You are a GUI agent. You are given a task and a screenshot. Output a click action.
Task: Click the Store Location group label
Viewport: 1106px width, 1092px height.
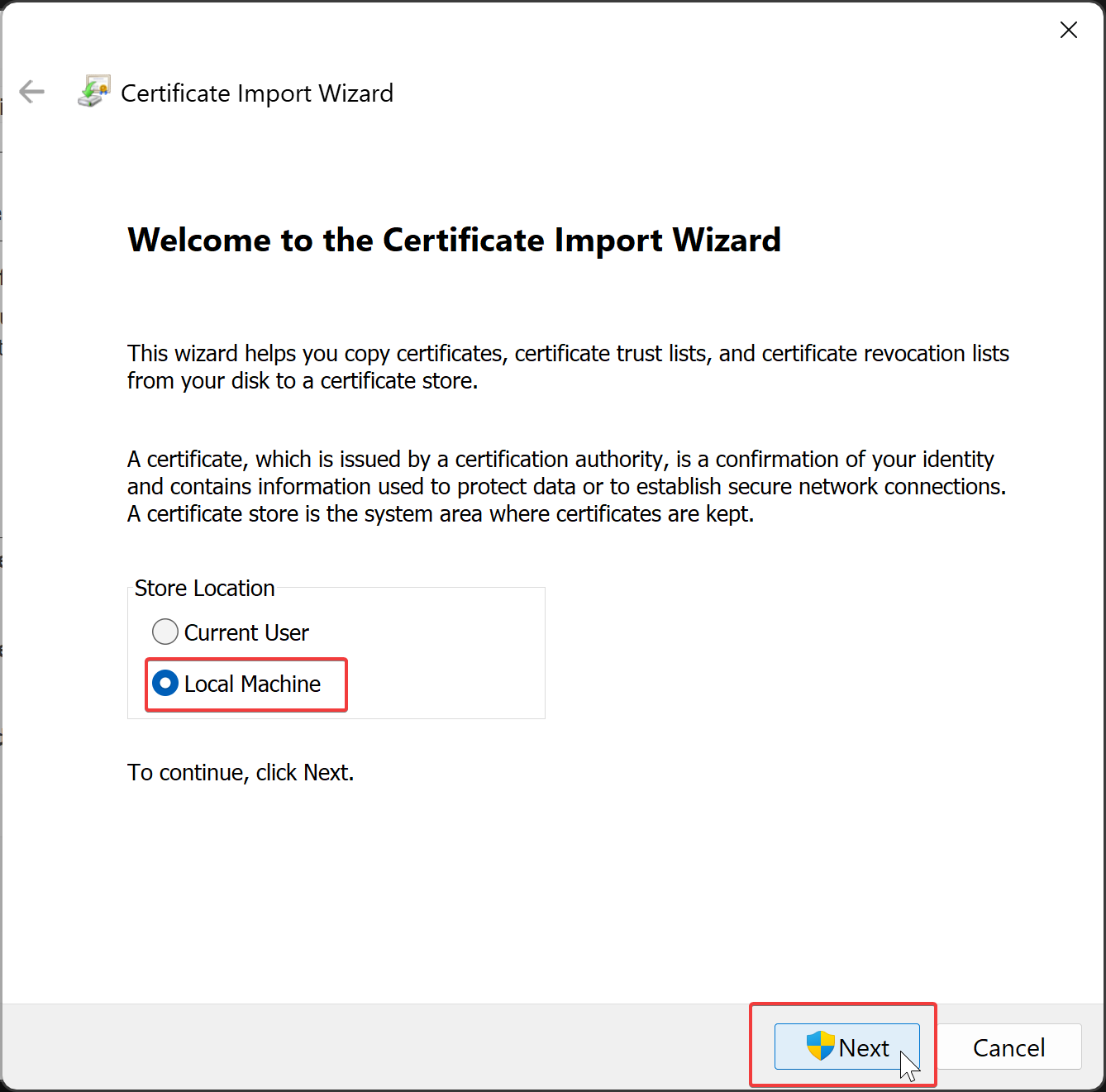204,588
